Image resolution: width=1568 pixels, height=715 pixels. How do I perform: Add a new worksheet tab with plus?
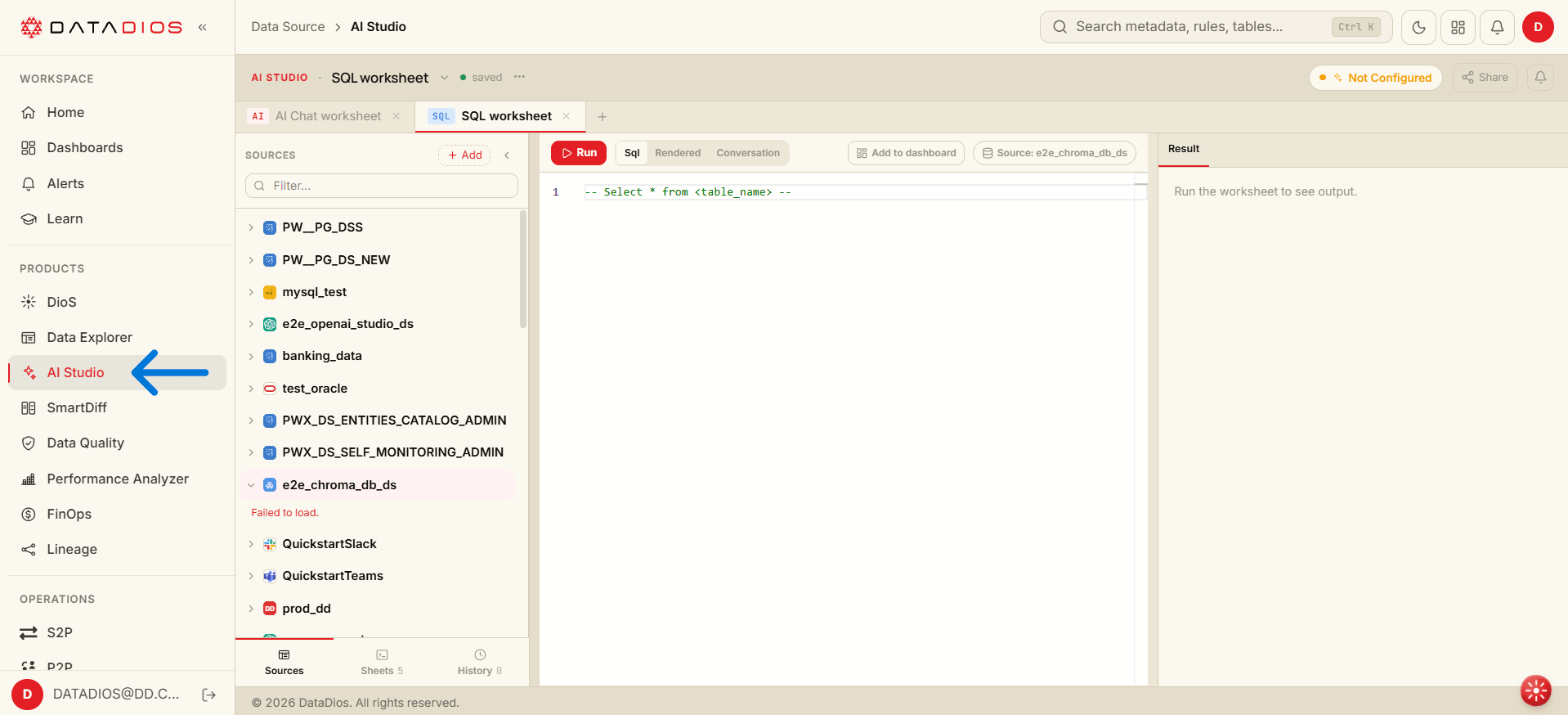[602, 117]
